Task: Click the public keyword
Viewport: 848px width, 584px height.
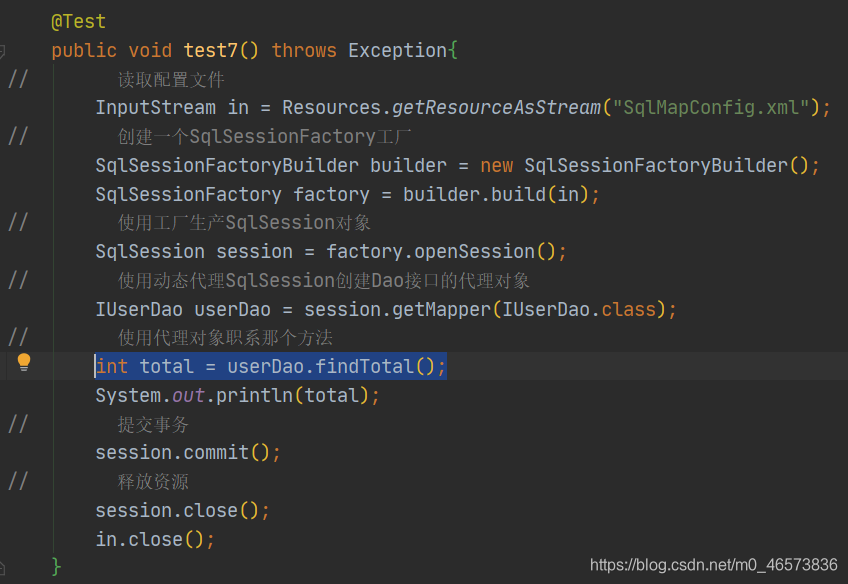Action: coord(84,50)
